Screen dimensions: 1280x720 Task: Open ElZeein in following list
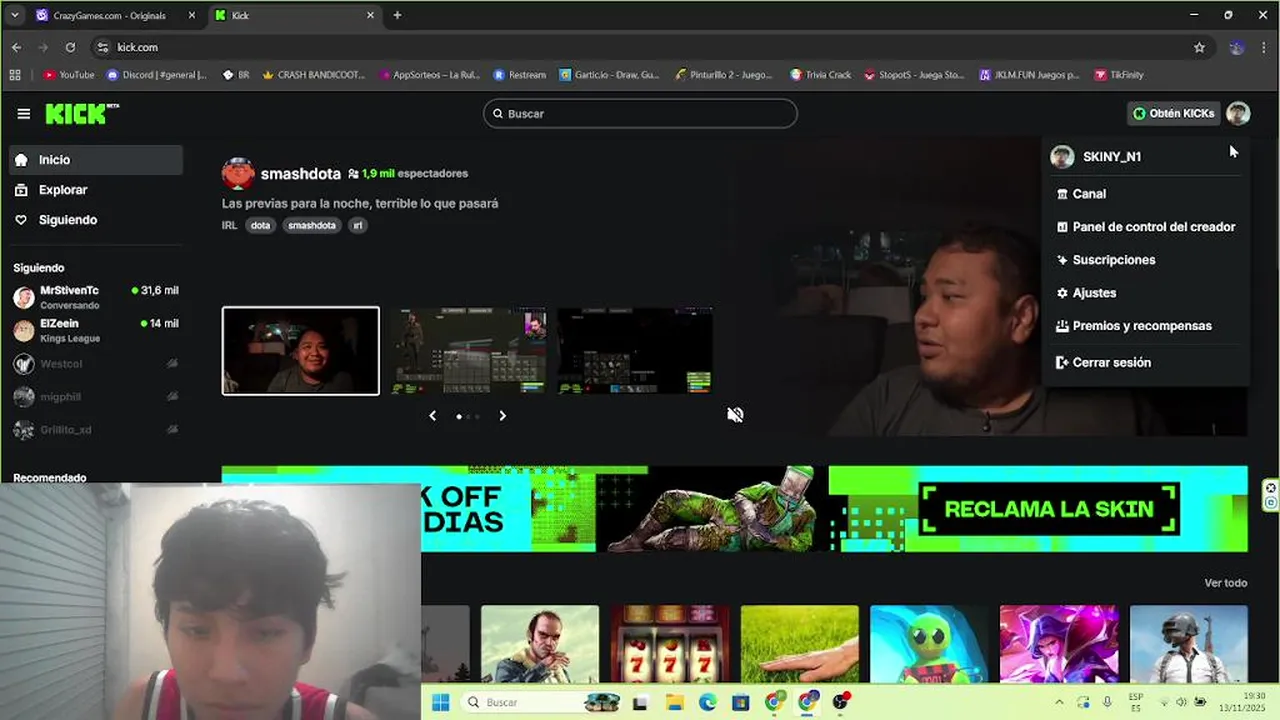point(96,330)
